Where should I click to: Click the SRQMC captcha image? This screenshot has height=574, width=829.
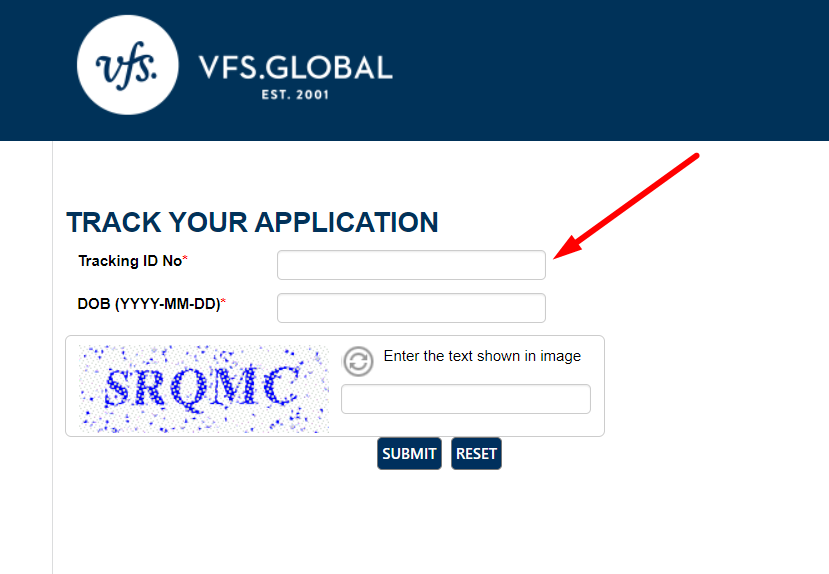click(x=204, y=389)
